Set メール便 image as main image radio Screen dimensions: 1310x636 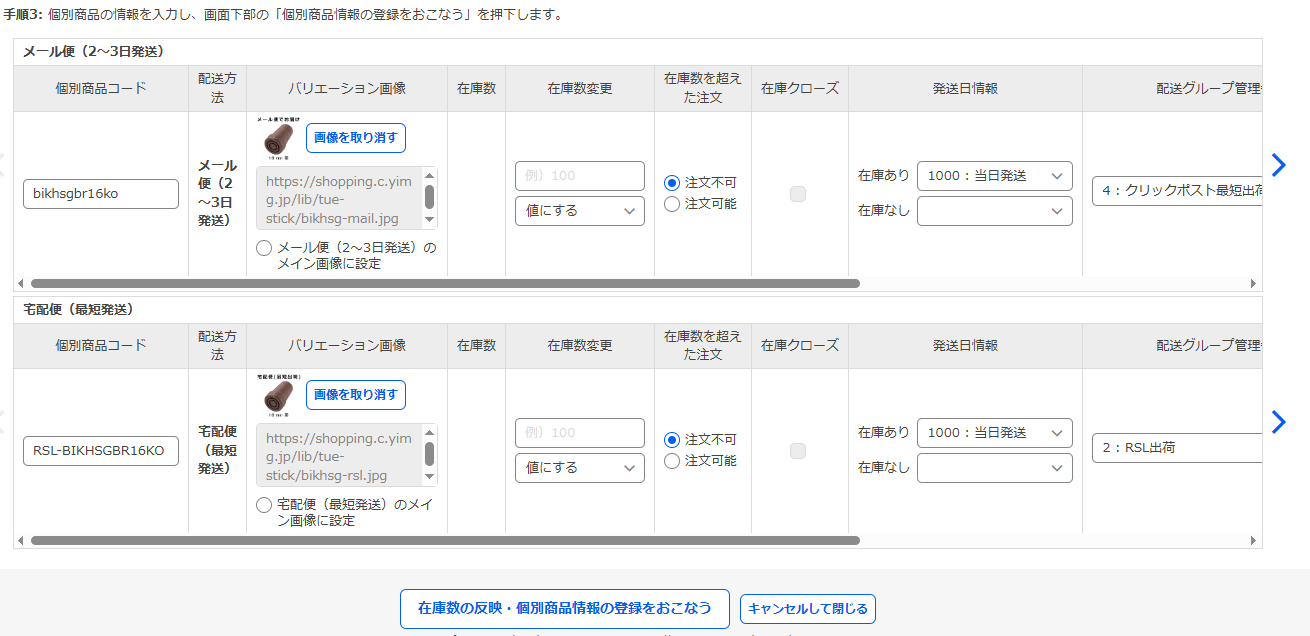pyautogui.click(x=264, y=248)
